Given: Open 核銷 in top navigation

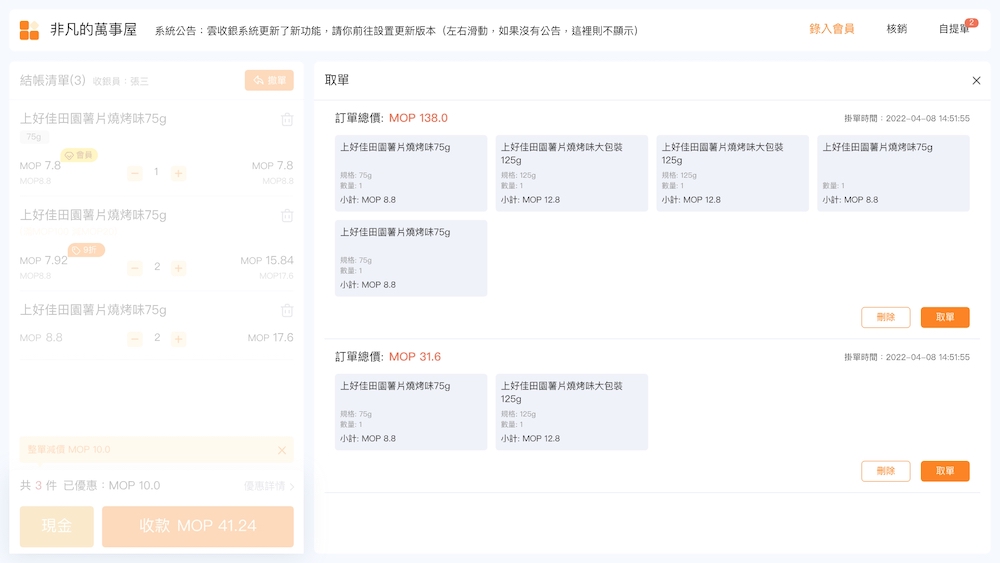Looking at the screenshot, I should pyautogui.click(x=896, y=29).
